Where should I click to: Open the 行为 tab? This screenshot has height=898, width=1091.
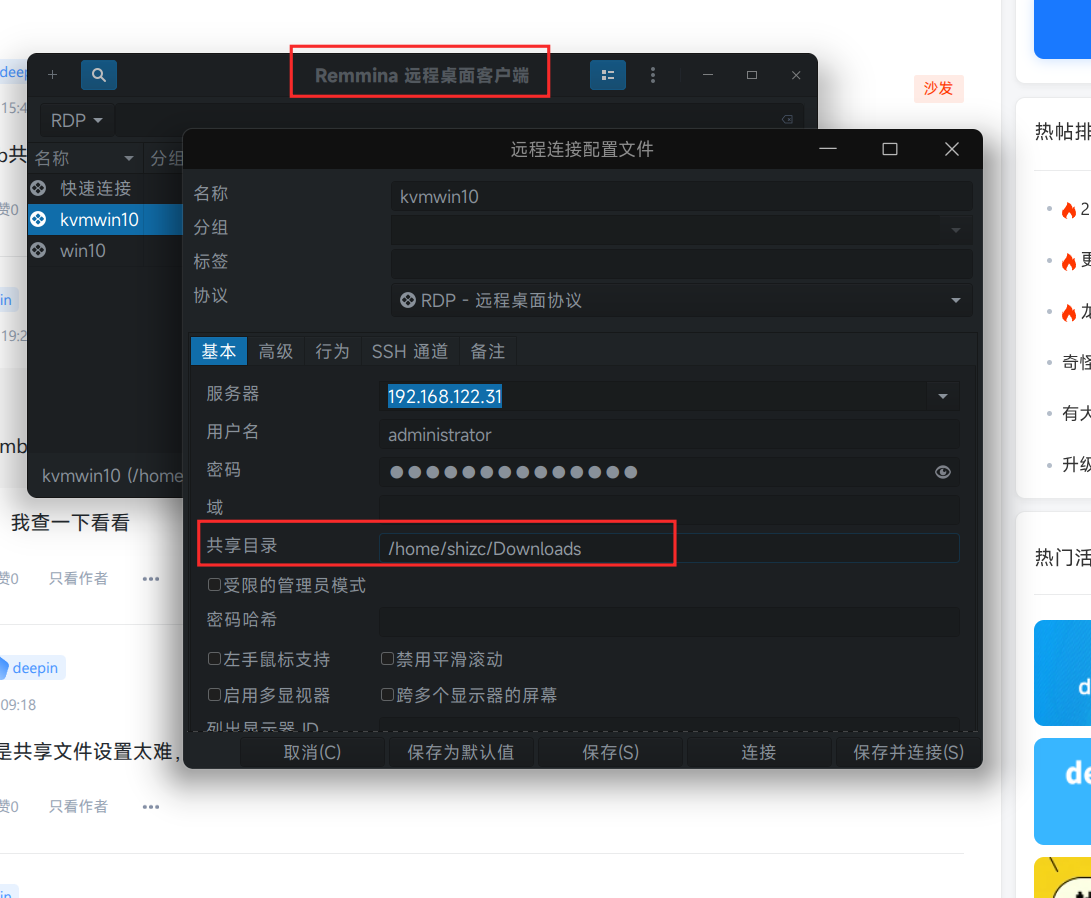[332, 351]
